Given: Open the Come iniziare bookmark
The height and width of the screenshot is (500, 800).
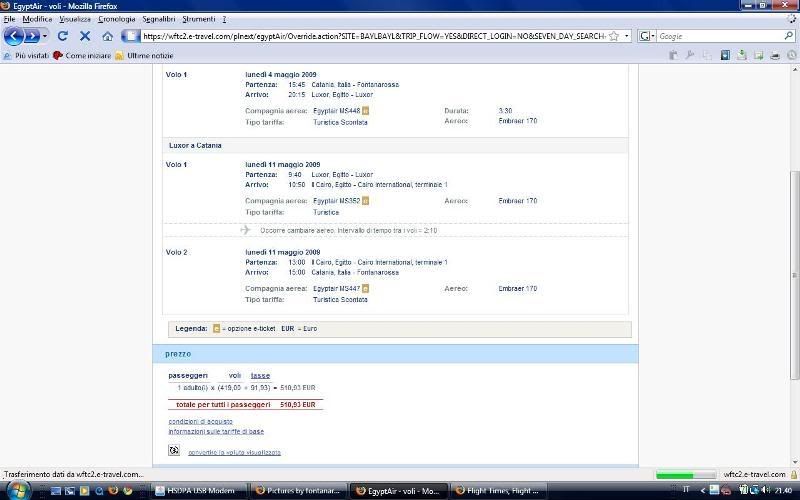Looking at the screenshot, I should click(82, 56).
